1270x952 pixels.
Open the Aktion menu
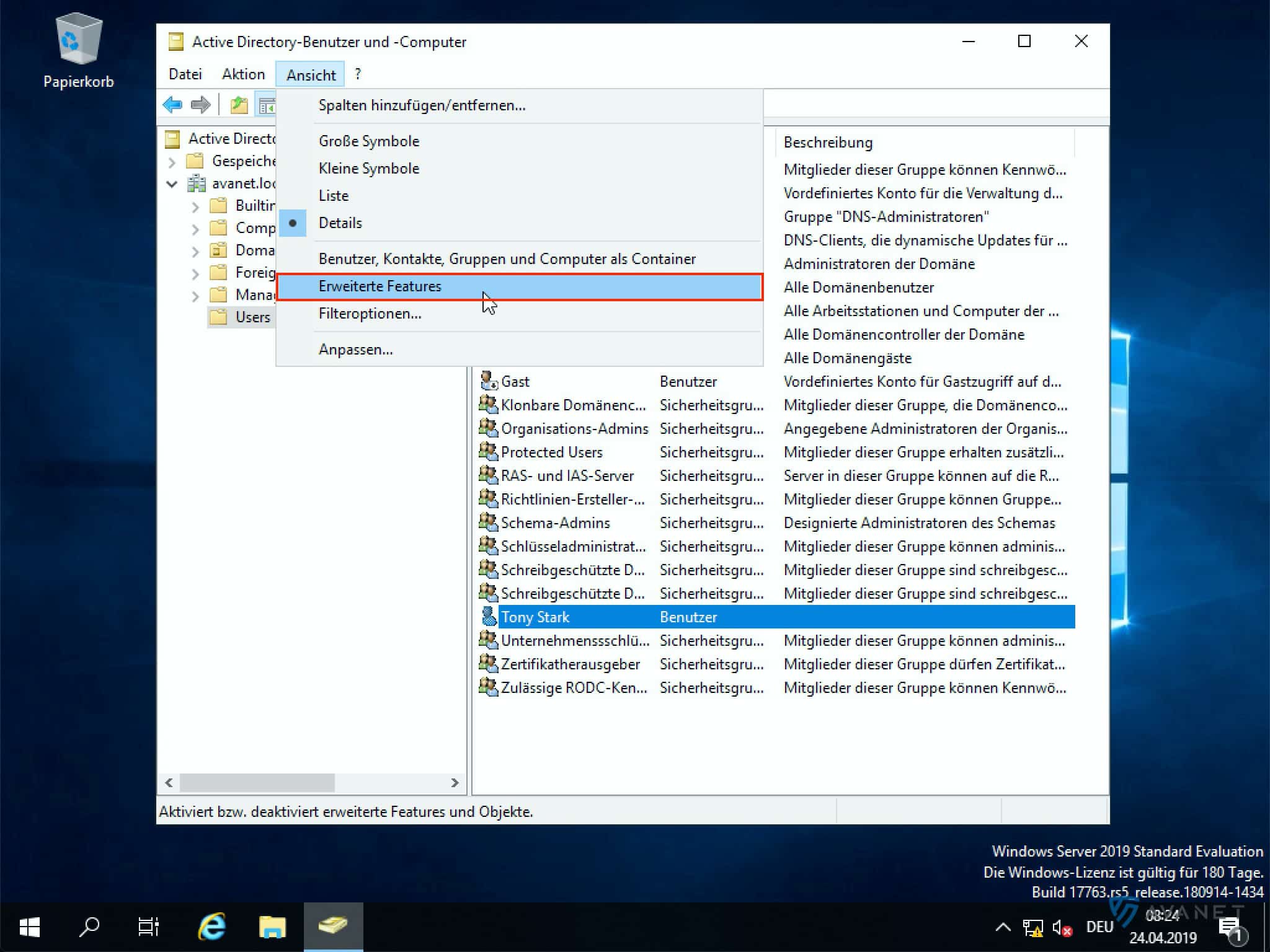point(242,74)
